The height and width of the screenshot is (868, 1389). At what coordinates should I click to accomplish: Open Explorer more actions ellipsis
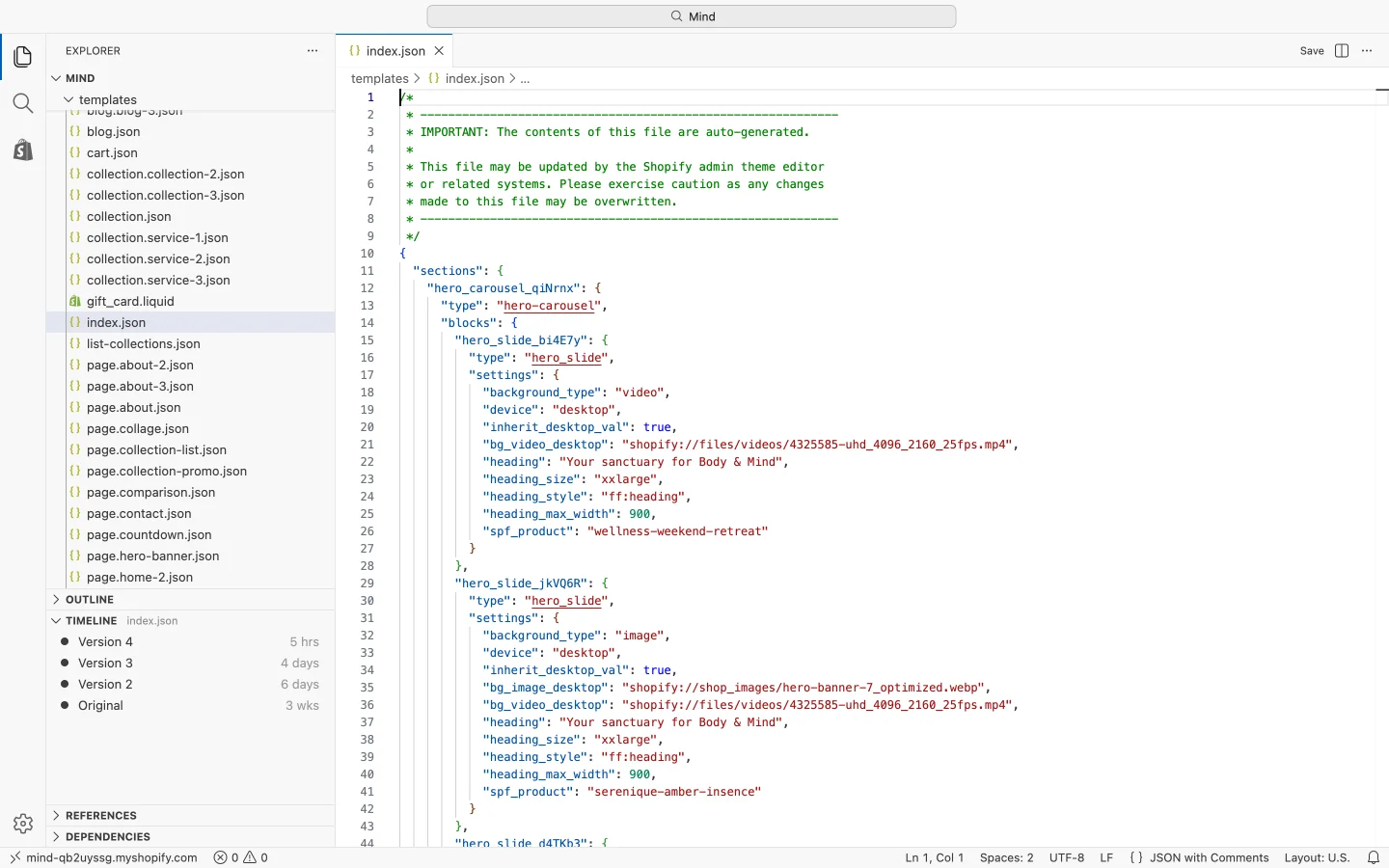click(x=313, y=51)
